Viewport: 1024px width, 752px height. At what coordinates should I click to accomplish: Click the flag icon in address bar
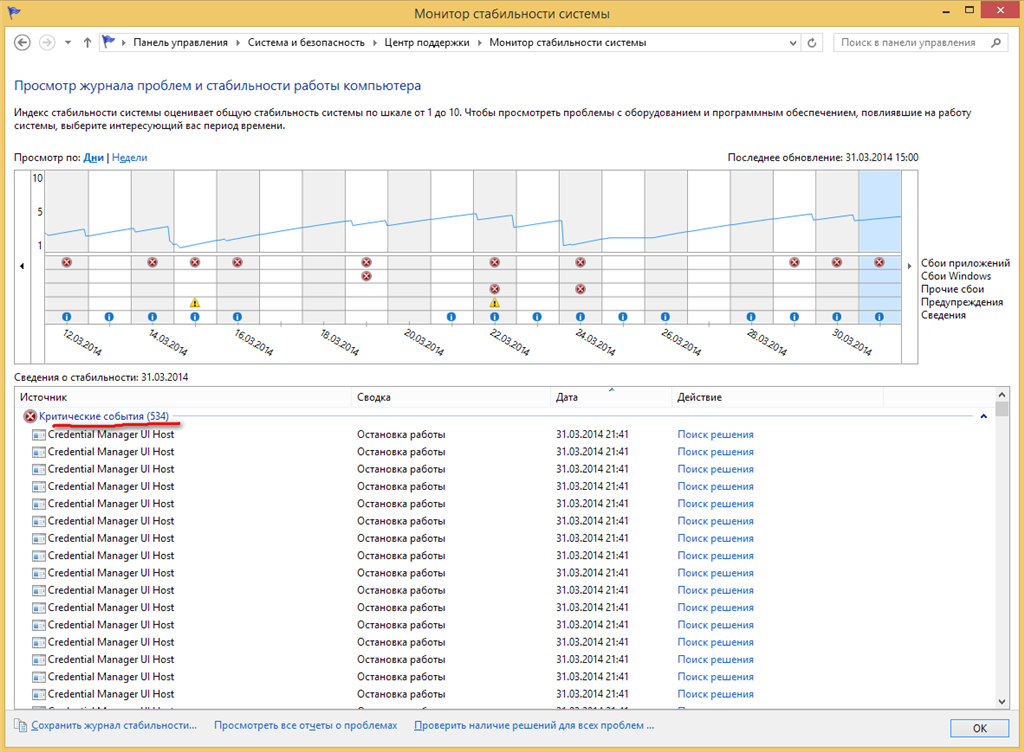(x=109, y=42)
